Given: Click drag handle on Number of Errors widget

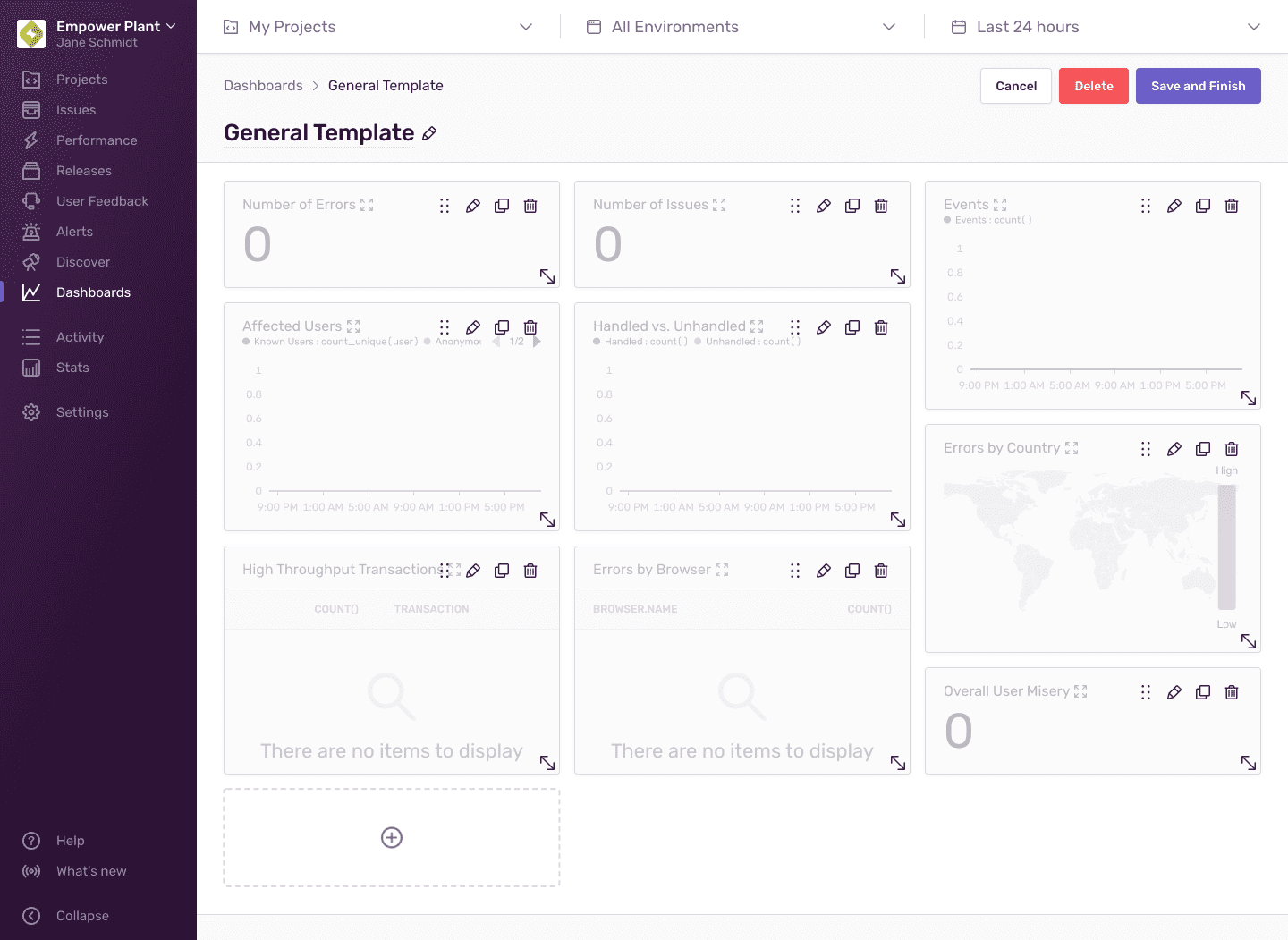Looking at the screenshot, I should click(x=445, y=206).
